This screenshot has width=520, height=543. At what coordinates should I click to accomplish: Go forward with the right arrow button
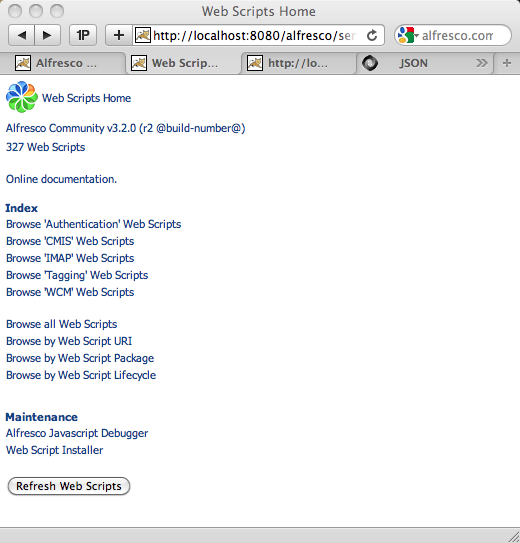click(x=47, y=35)
